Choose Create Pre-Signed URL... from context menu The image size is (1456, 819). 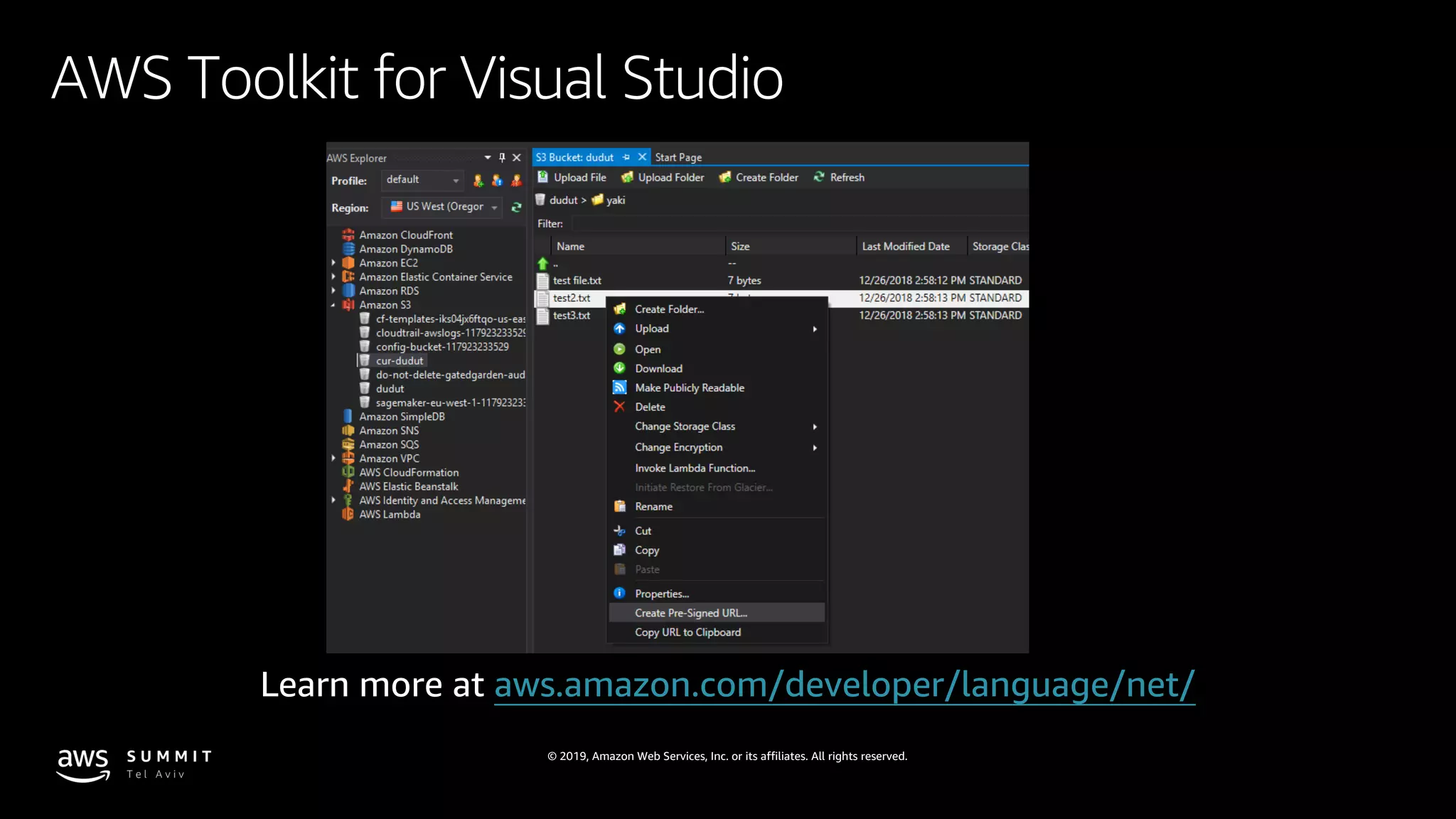coord(717,613)
